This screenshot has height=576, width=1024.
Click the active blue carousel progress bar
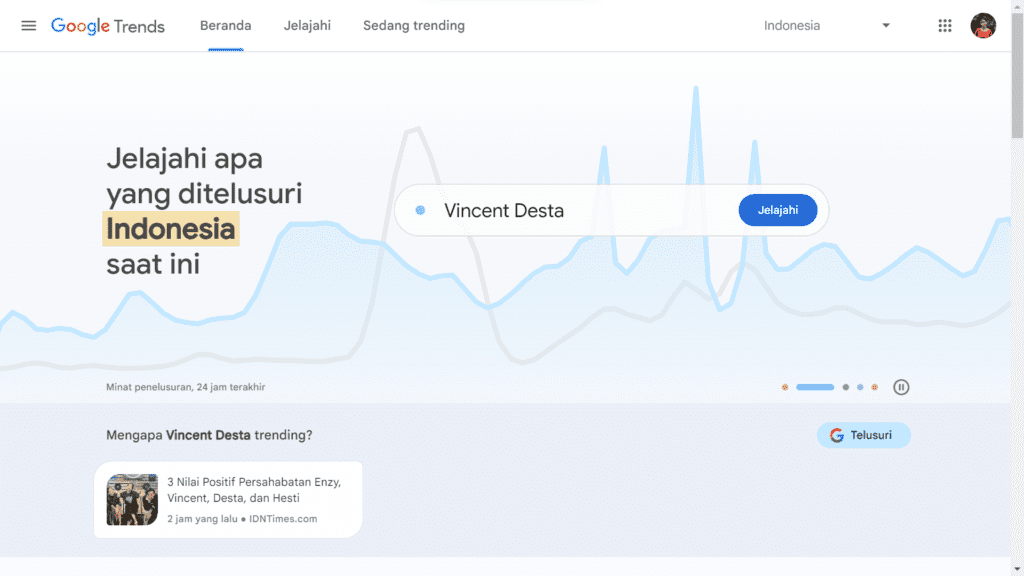pos(815,386)
